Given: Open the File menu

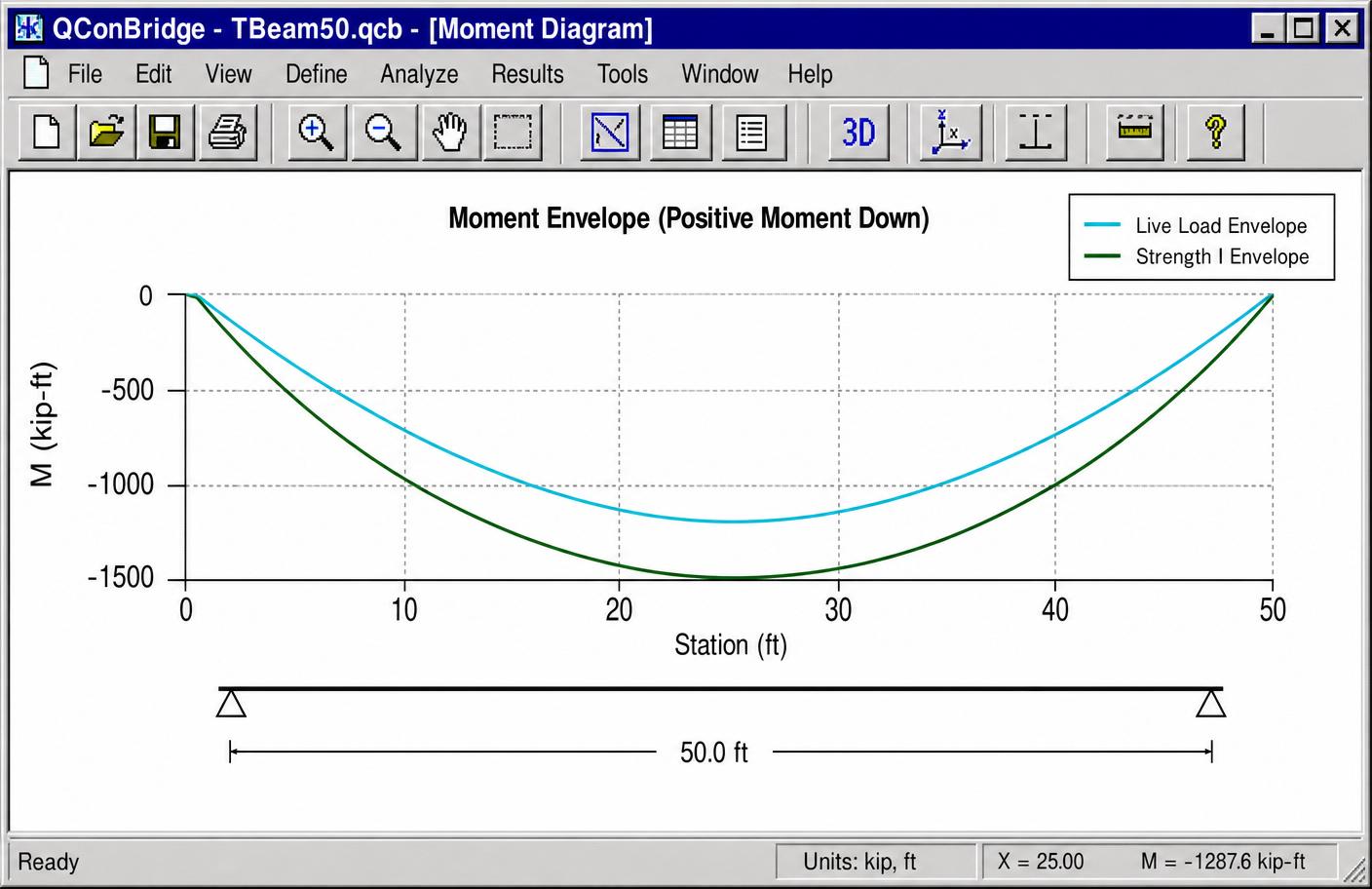Looking at the screenshot, I should [85, 74].
